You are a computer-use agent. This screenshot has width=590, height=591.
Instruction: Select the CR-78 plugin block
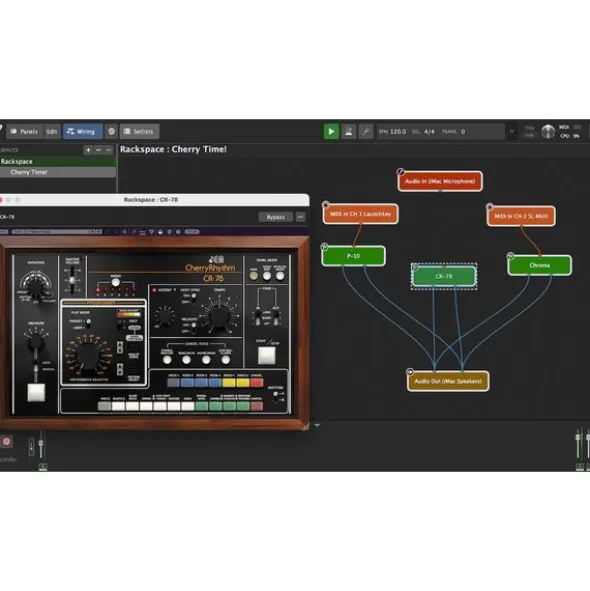pyautogui.click(x=444, y=276)
